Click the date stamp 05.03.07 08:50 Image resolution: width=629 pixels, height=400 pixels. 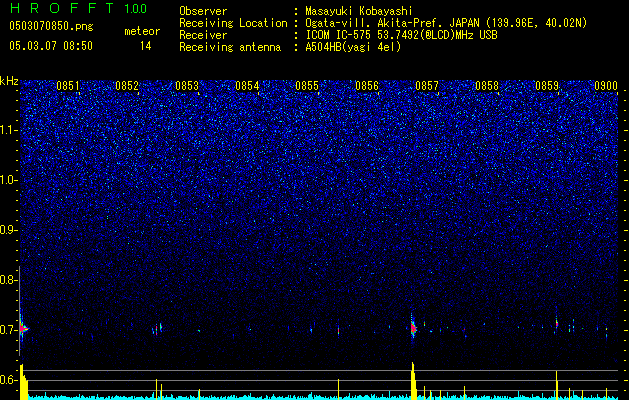tap(51, 46)
